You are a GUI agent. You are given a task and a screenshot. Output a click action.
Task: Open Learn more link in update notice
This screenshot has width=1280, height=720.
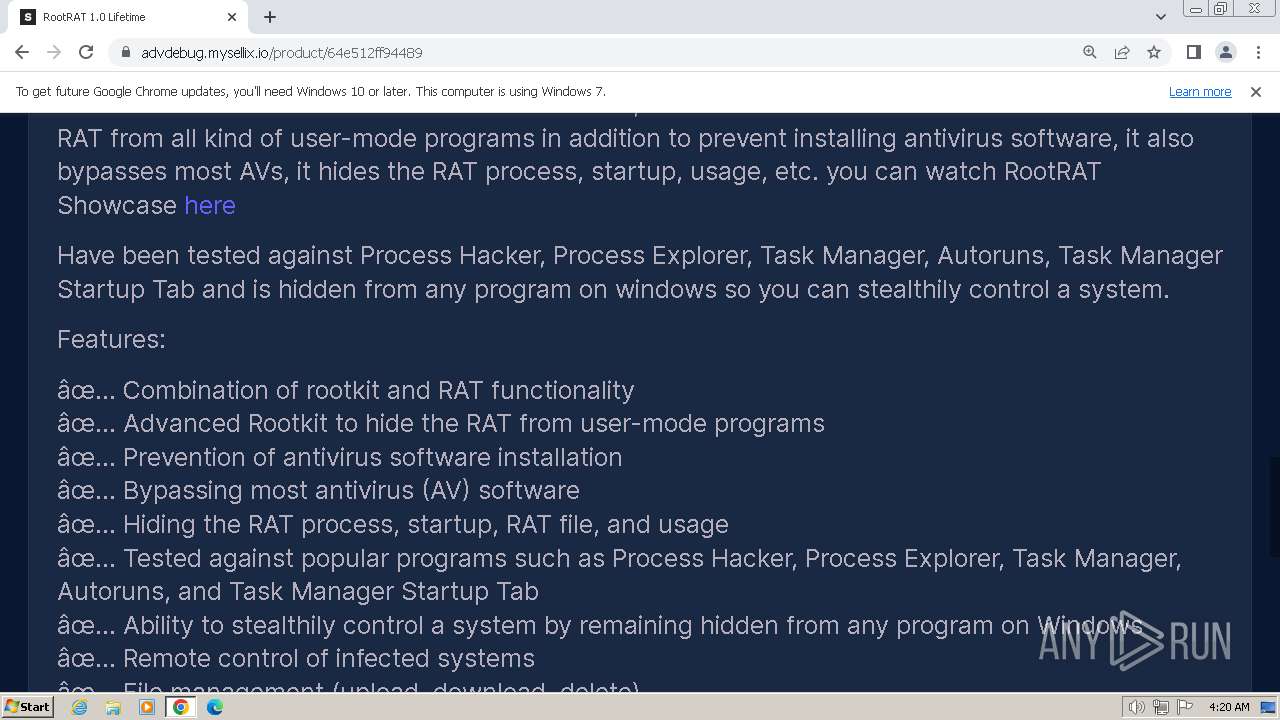(x=1200, y=91)
